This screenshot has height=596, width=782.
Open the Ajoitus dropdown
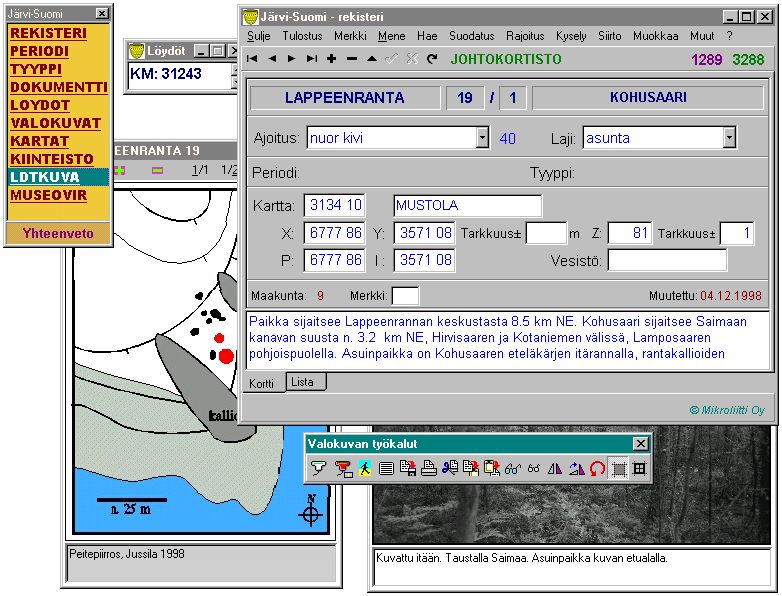click(482, 138)
